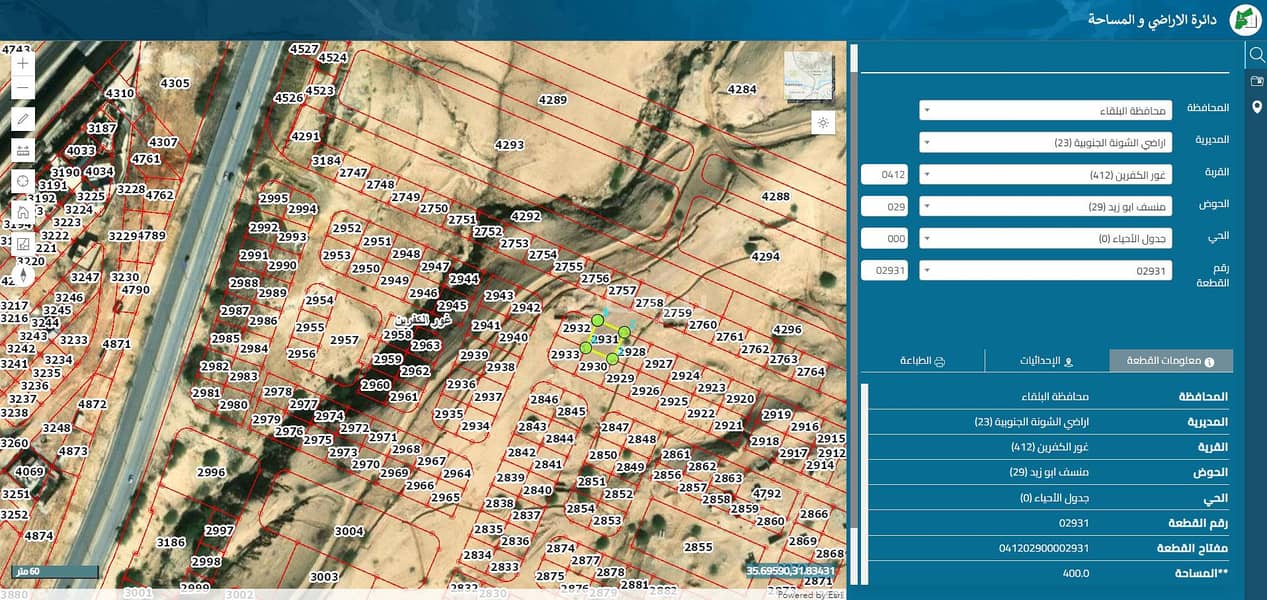Click غور الكفرين (412) table value
1267x600 pixels.
tap(1050, 447)
